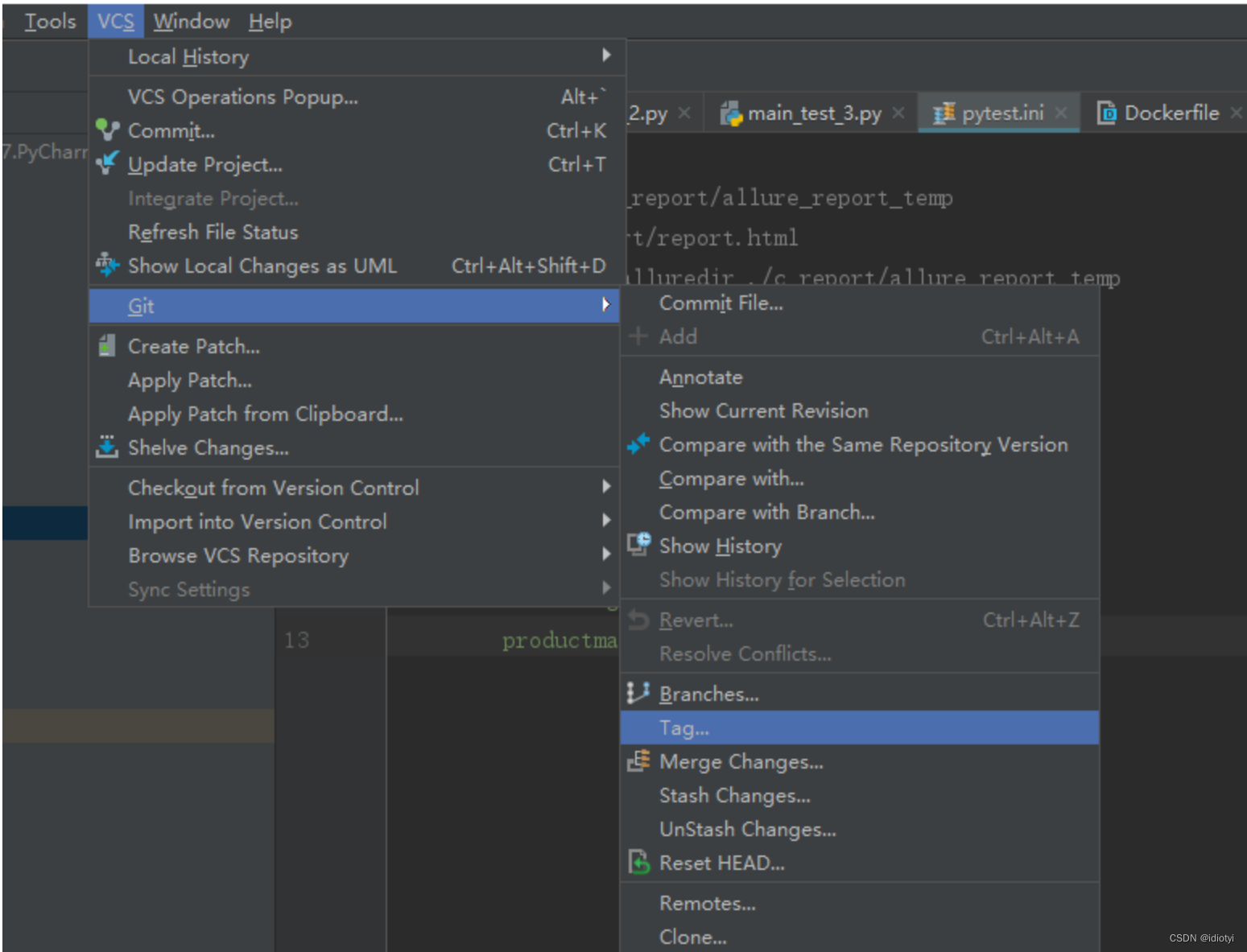Close the 2.py editor tab
The image size is (1247, 952).
[684, 113]
